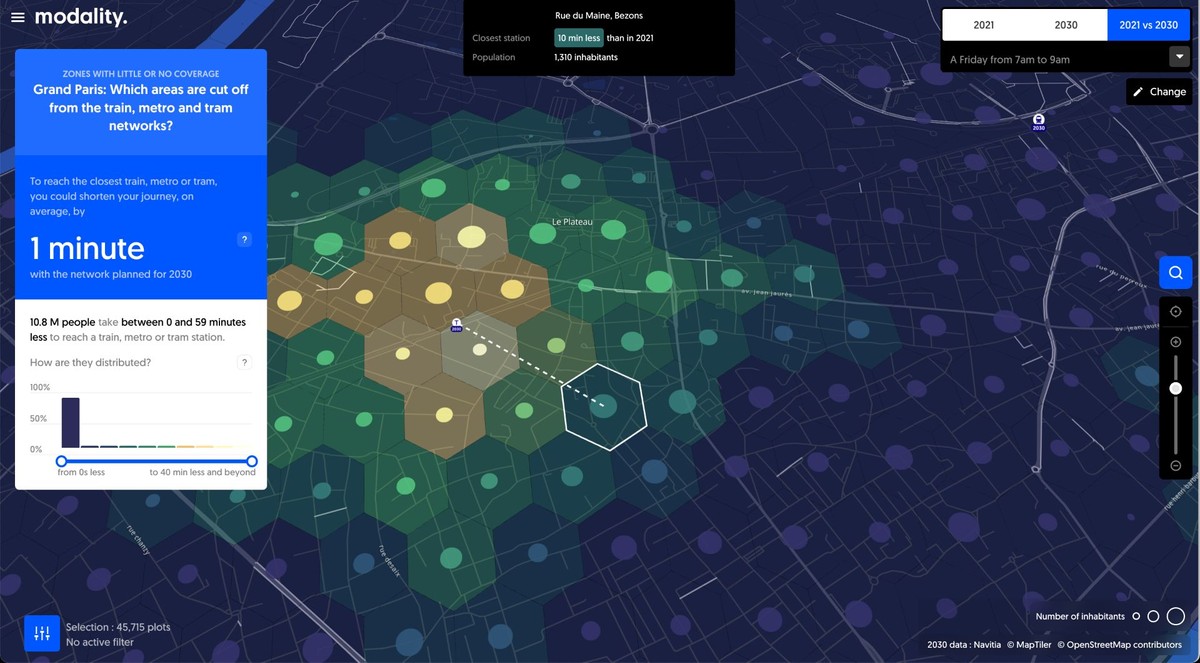Click the medium inhabitants legend circle

[1153, 617]
